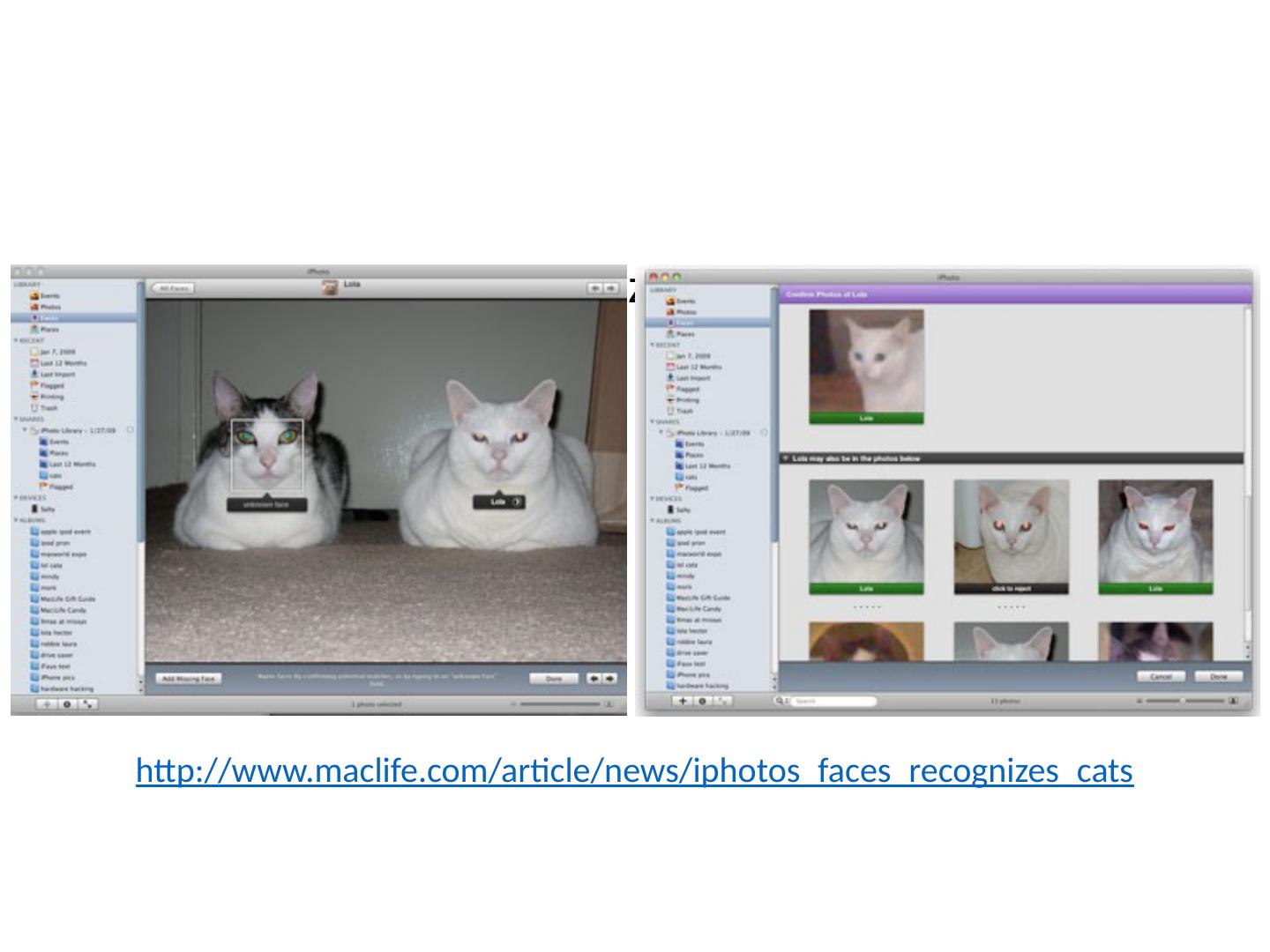Go to previous photo using top-right arrow, left window
Screen dimensions: 1270x952
point(595,288)
